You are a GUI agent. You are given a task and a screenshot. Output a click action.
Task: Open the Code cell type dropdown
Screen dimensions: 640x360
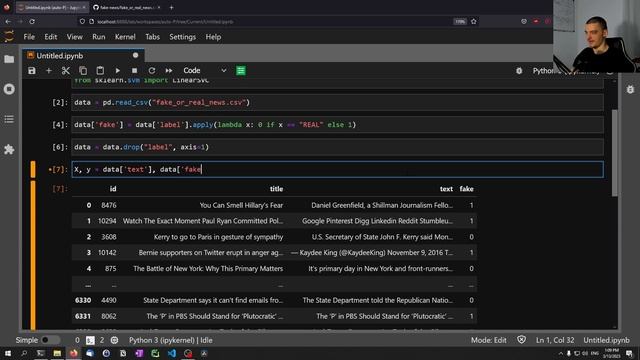point(204,71)
